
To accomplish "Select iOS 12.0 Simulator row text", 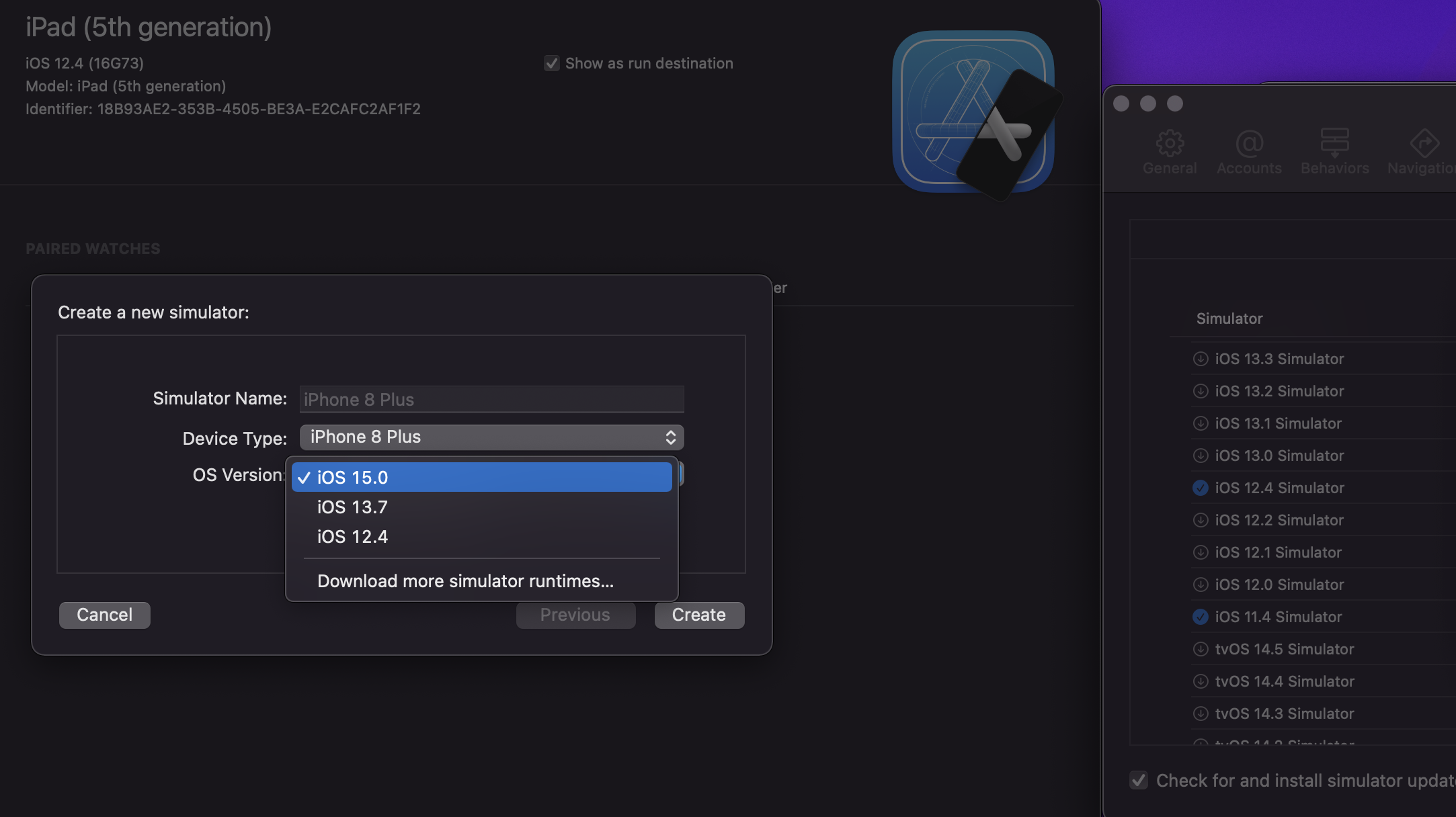I will [1279, 585].
